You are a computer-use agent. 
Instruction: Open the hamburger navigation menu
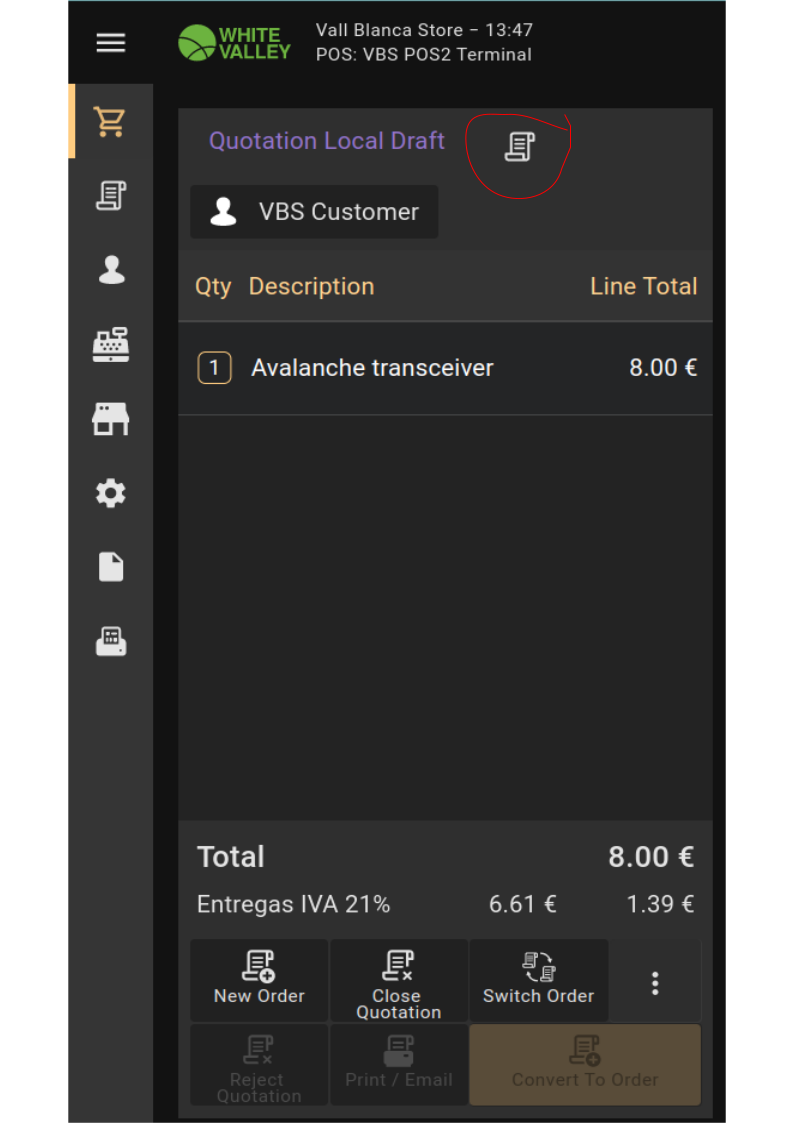pos(111,43)
